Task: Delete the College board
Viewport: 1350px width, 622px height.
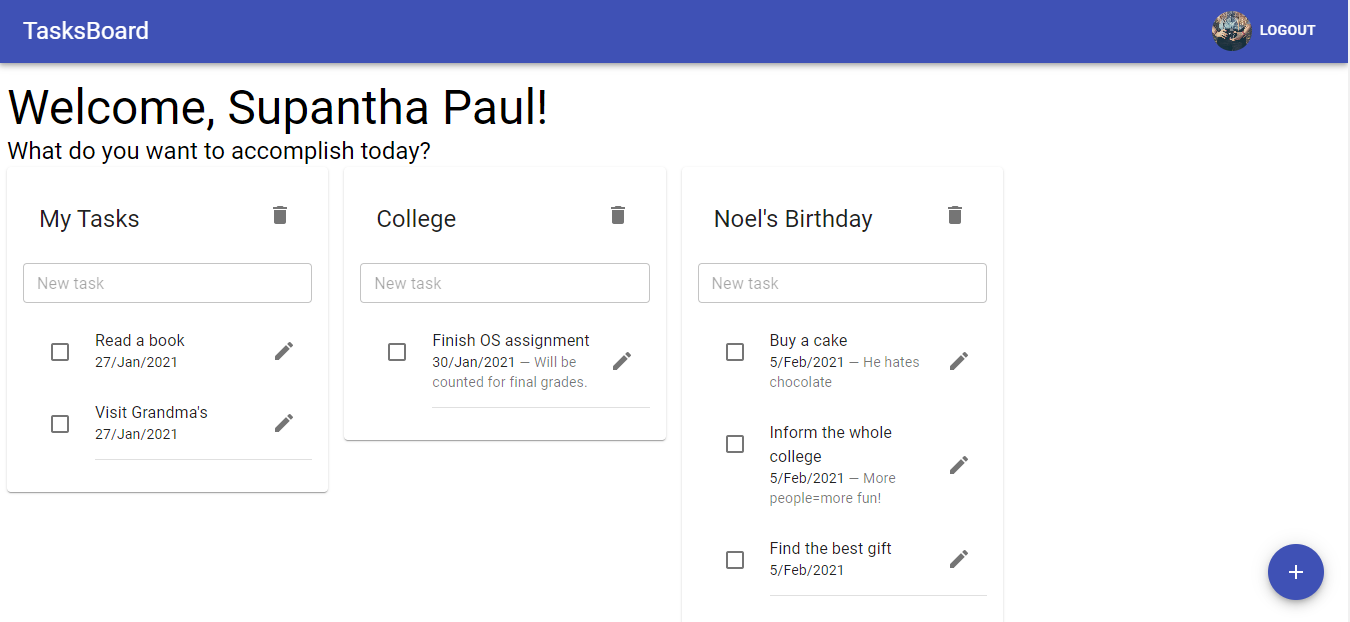Action: pos(618,214)
